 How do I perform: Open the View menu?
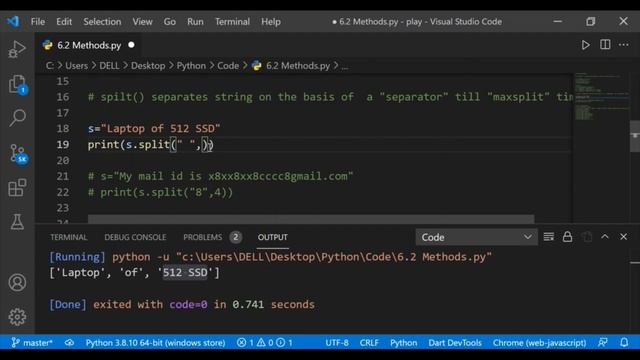[142, 22]
